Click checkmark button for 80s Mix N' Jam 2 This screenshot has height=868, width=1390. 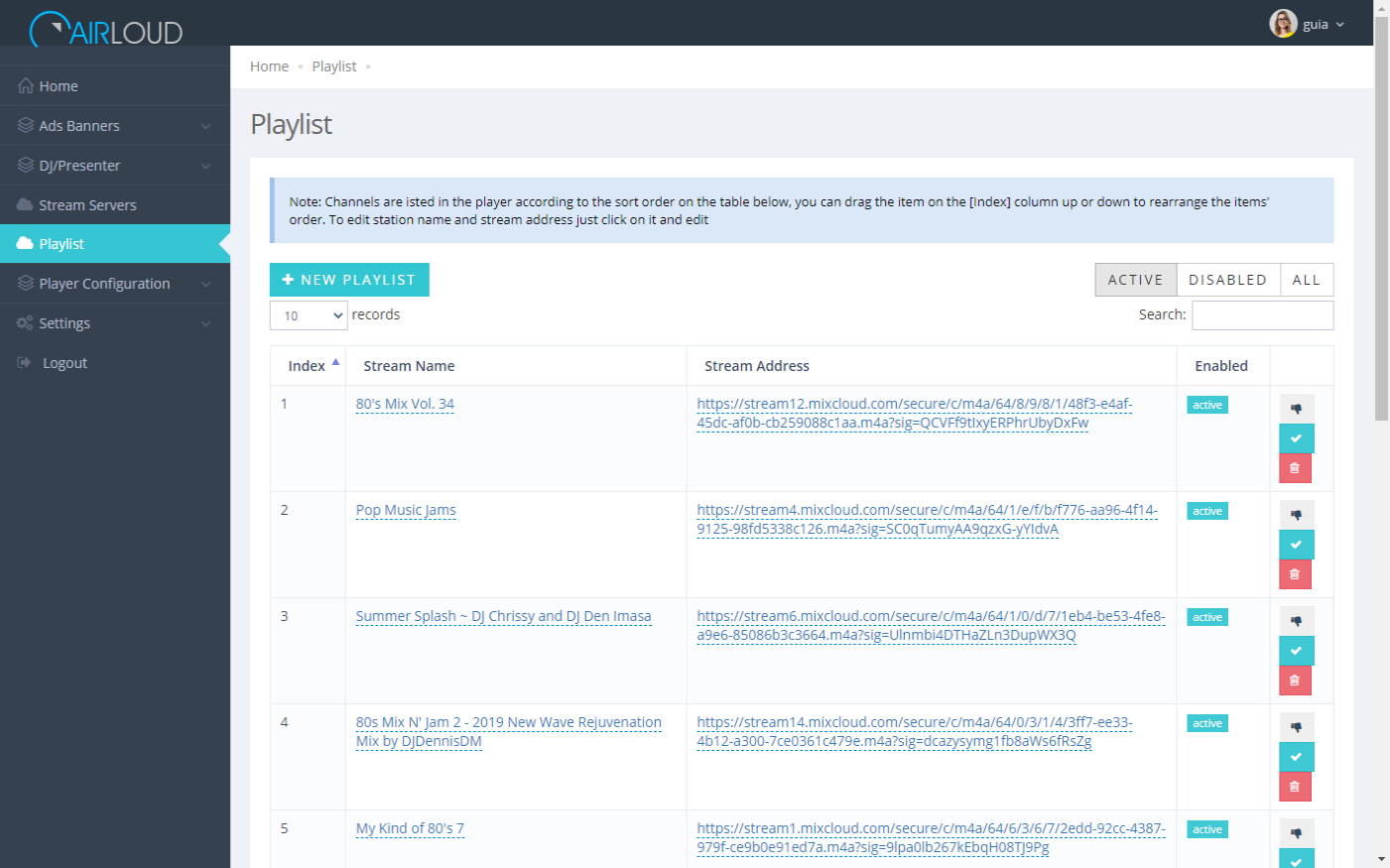coord(1296,757)
